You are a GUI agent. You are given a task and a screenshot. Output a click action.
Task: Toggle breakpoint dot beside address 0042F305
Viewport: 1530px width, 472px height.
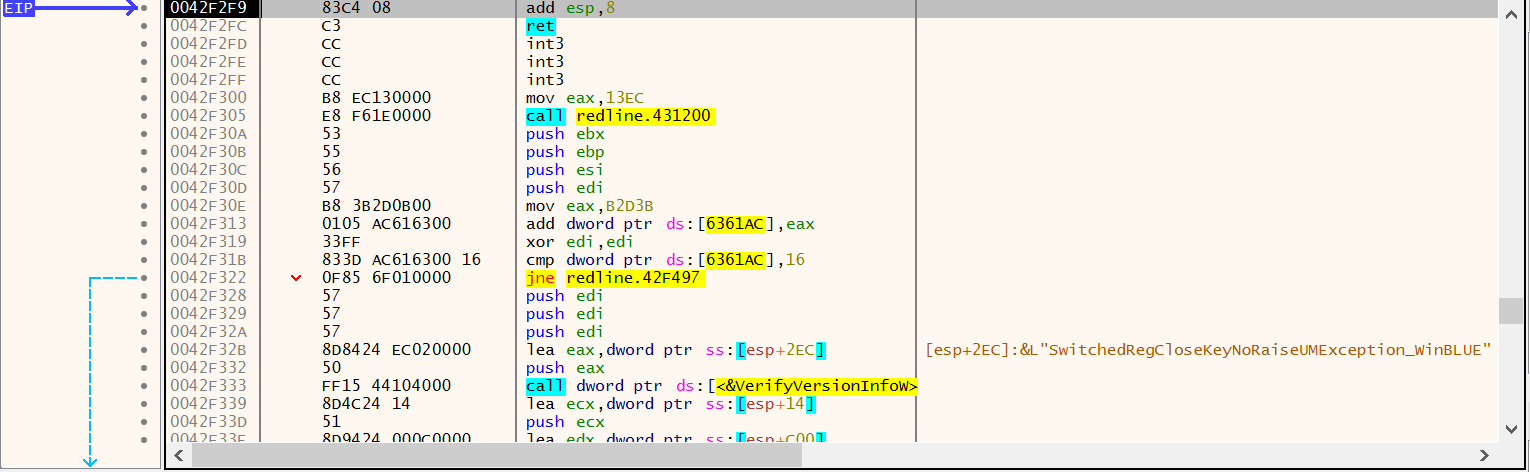point(145,116)
